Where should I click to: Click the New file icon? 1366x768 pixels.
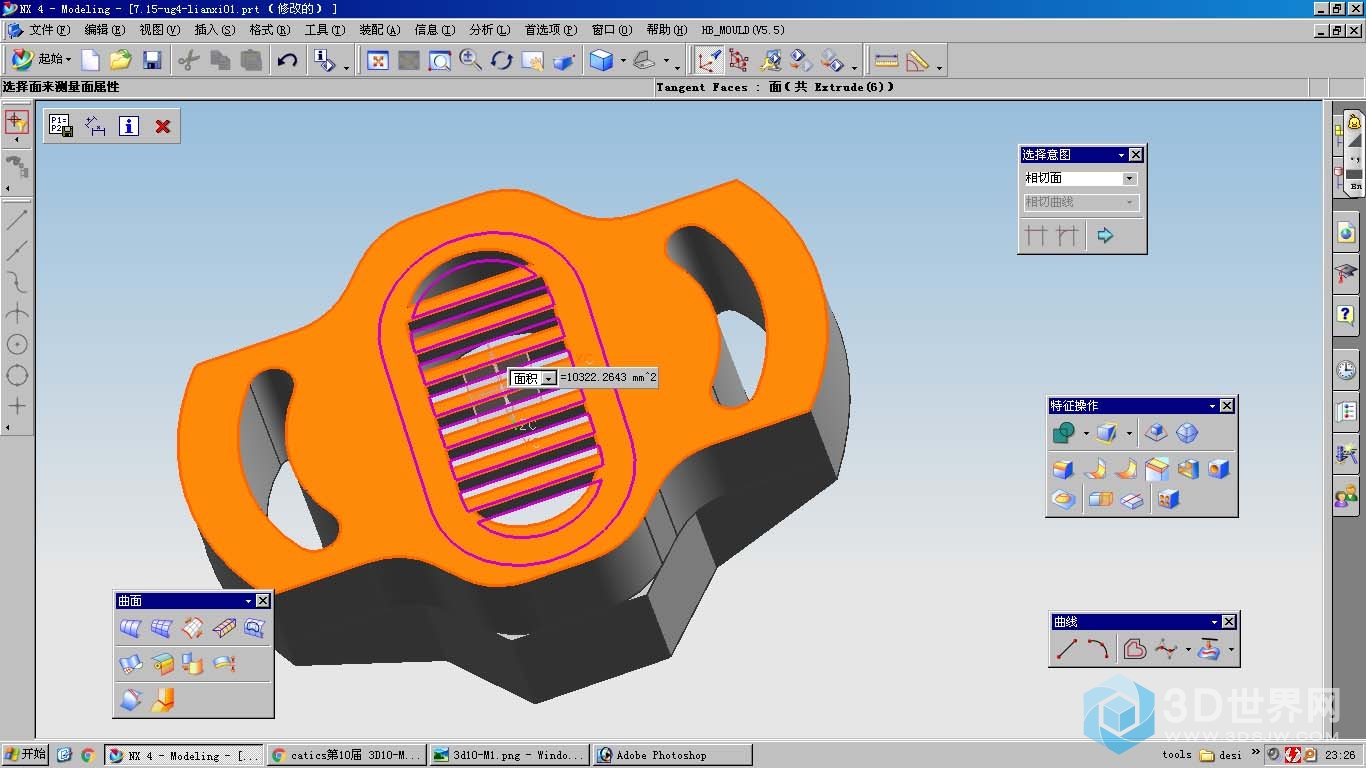pyautogui.click(x=91, y=60)
